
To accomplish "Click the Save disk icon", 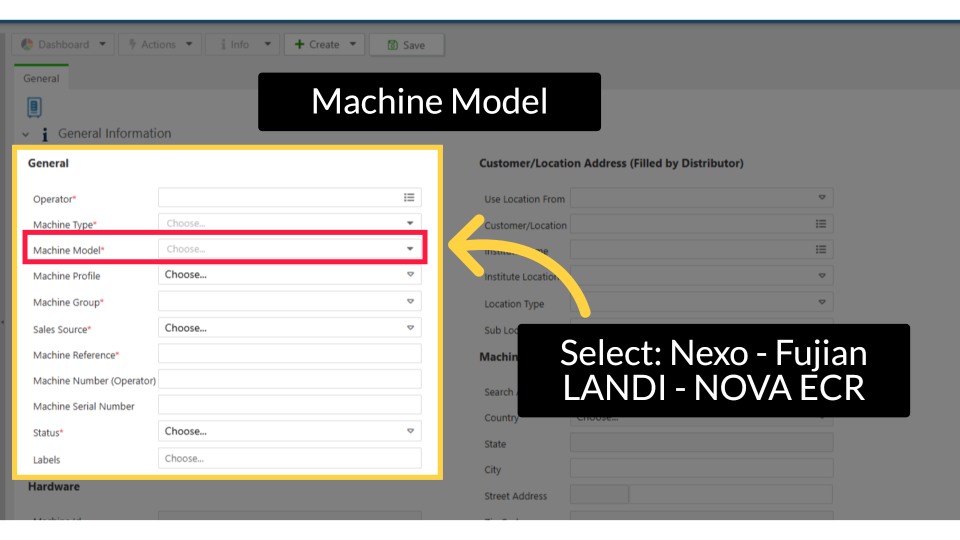I will 392,45.
